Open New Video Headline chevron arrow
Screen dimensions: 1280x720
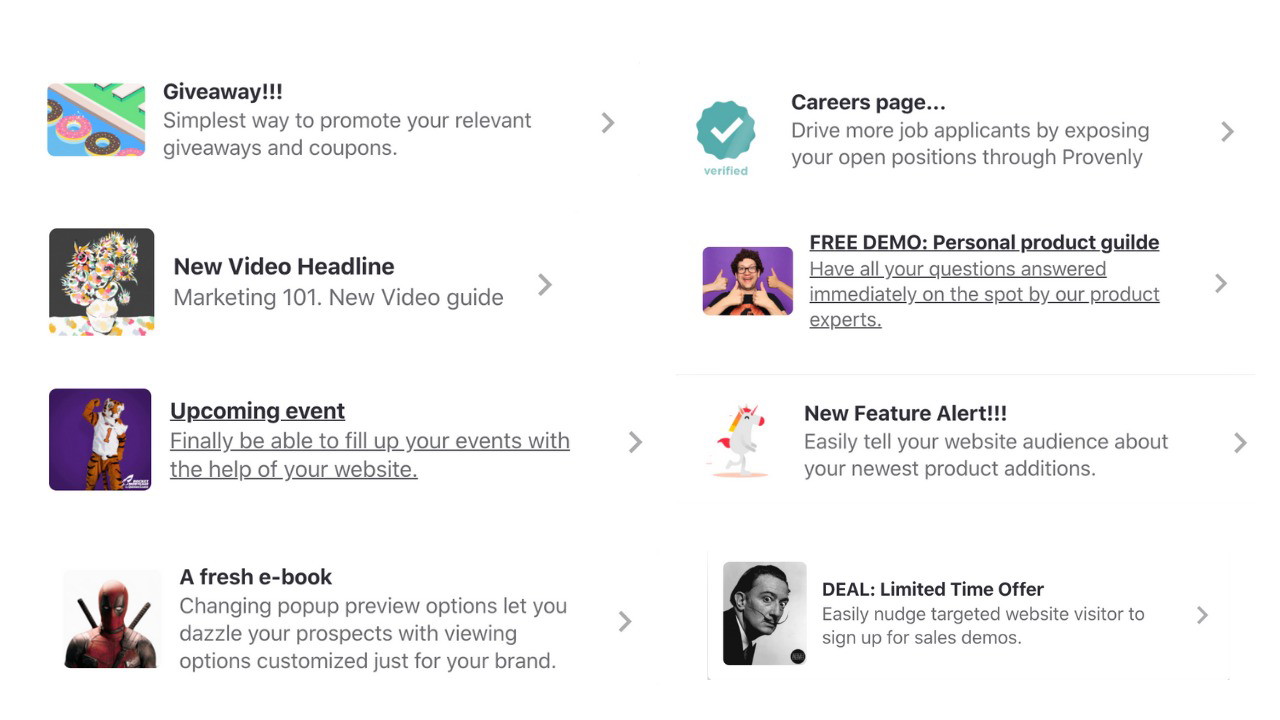(x=545, y=284)
